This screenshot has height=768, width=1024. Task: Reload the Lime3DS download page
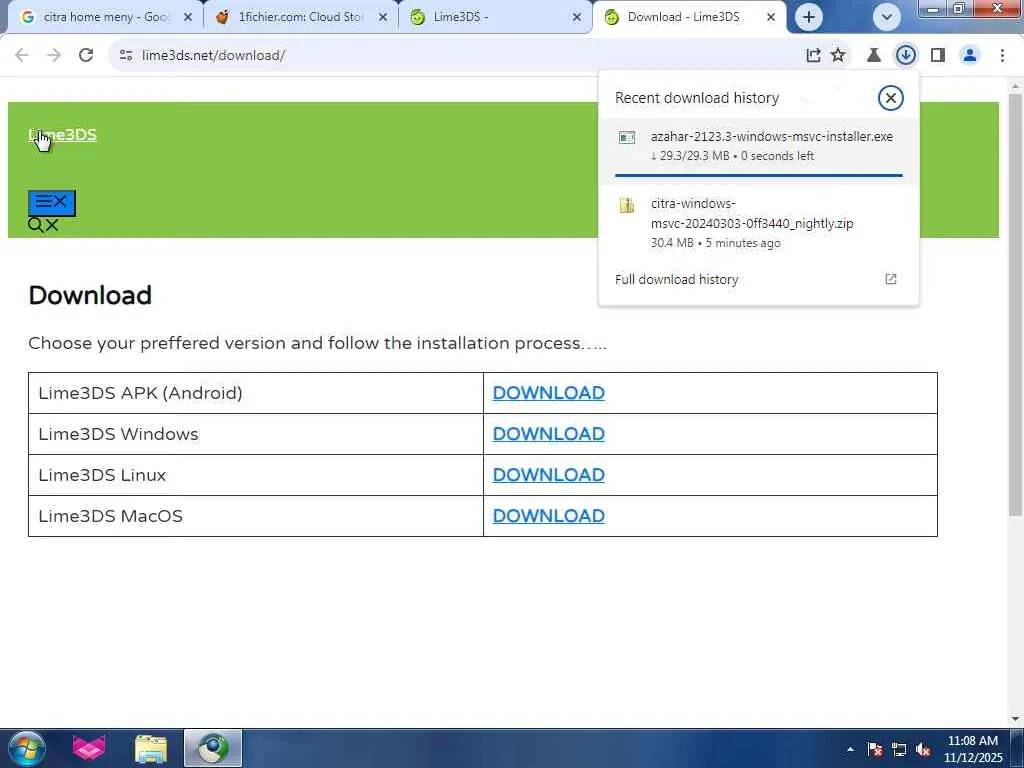tap(86, 56)
